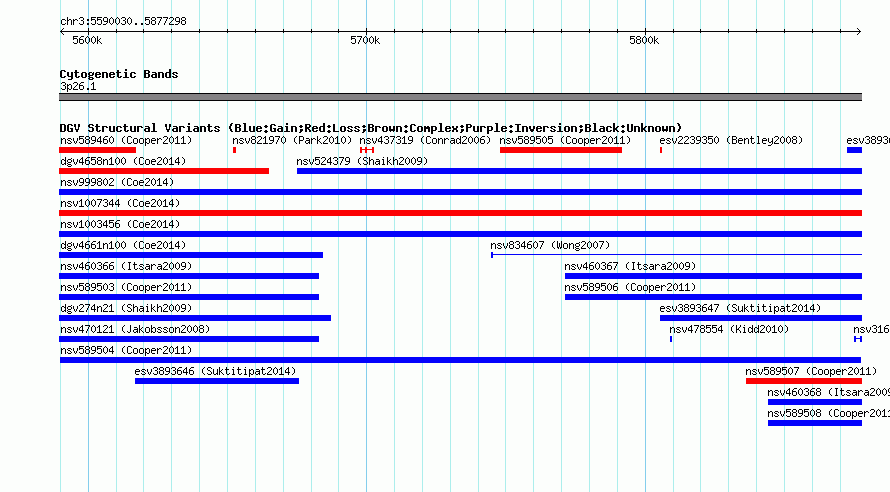The image size is (890, 492).
Task: Open esv2239350 (Bentley2008) label
Action: pyautogui.click(x=731, y=140)
